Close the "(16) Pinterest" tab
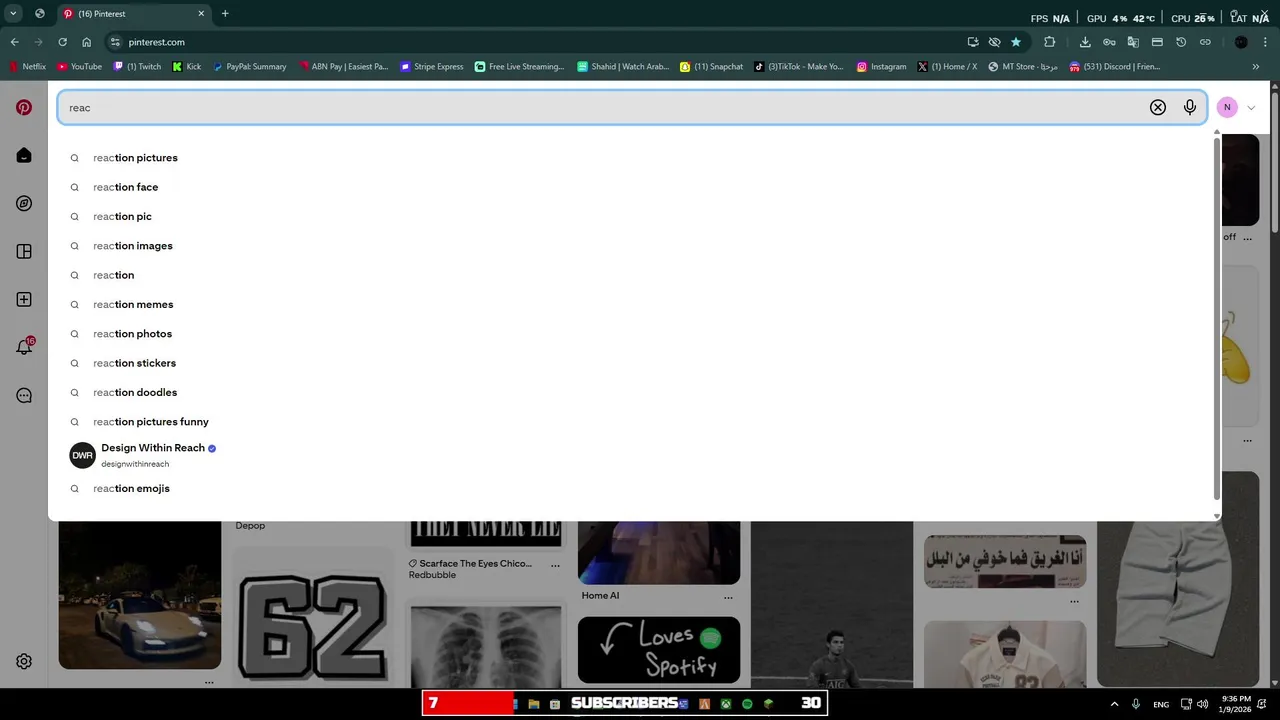Viewport: 1280px width, 720px height. (201, 14)
